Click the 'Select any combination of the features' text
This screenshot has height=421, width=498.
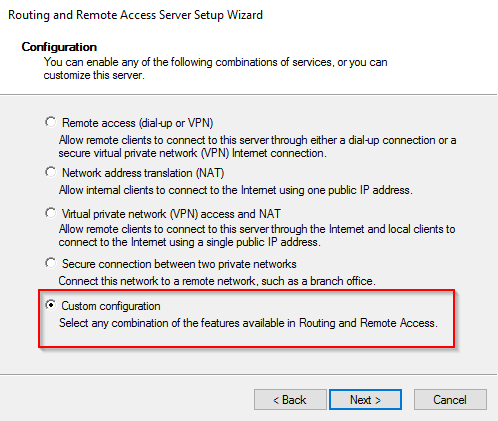click(248, 323)
